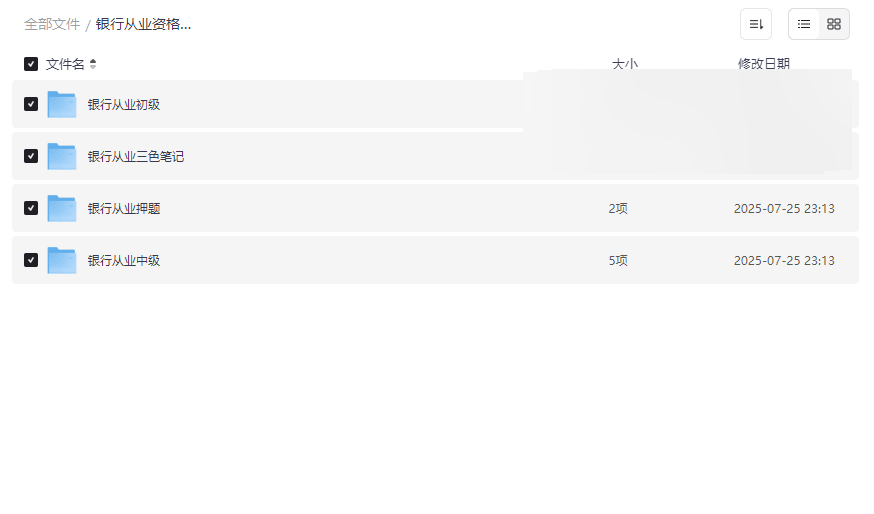Deselect the 银行从业押题 row checkbox

31,208
